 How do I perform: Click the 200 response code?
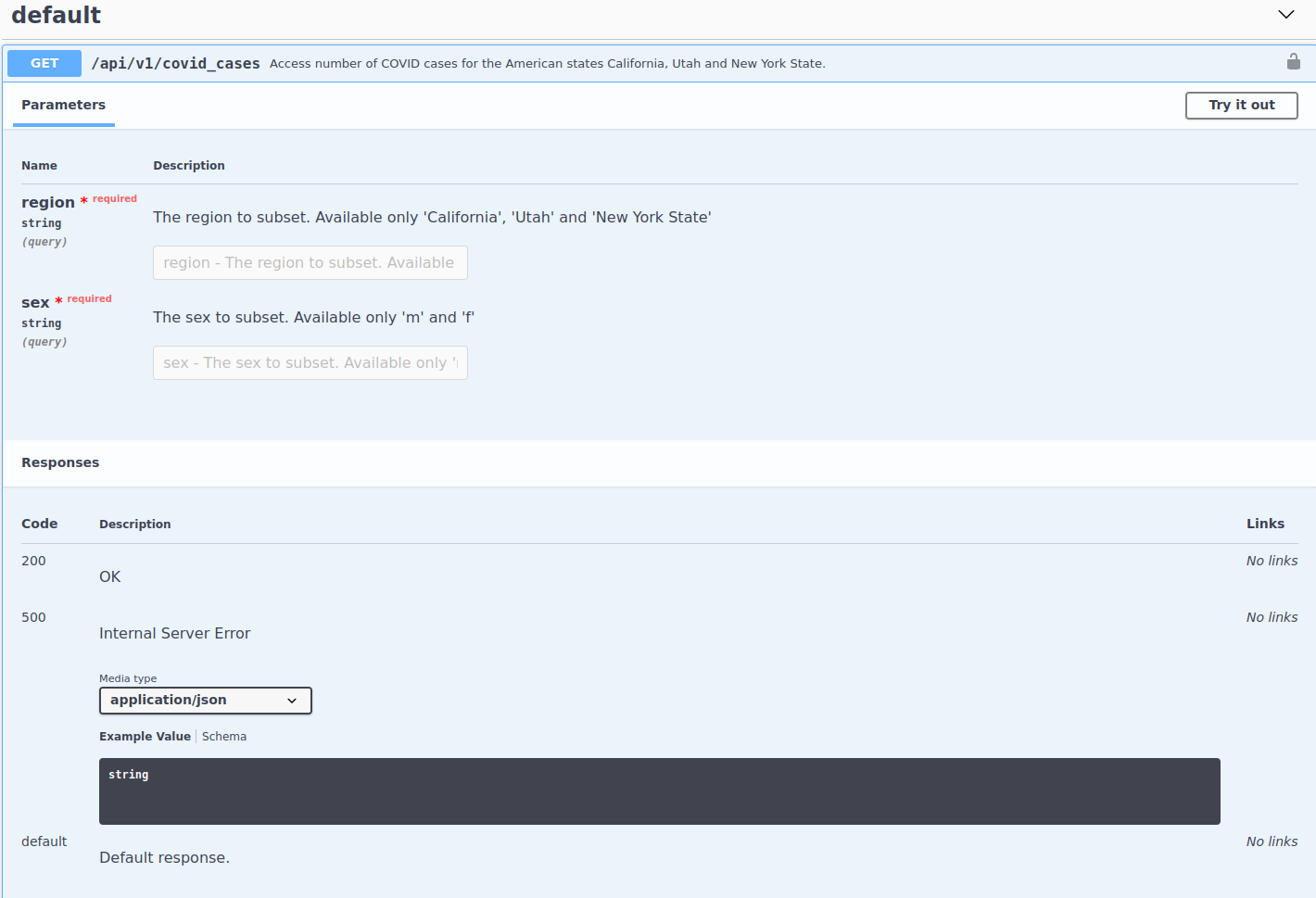[33, 561]
